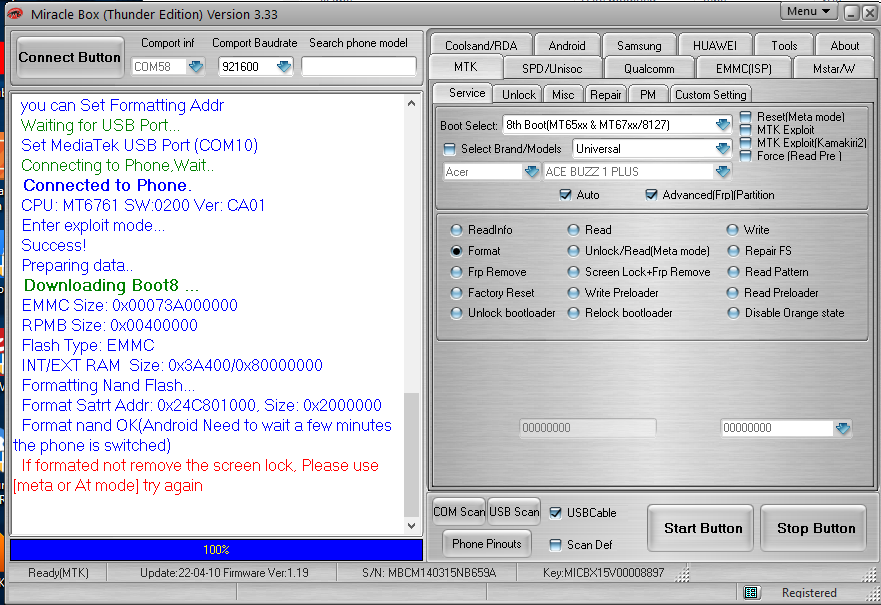Select the ReadInfo radio option

tap(456, 230)
